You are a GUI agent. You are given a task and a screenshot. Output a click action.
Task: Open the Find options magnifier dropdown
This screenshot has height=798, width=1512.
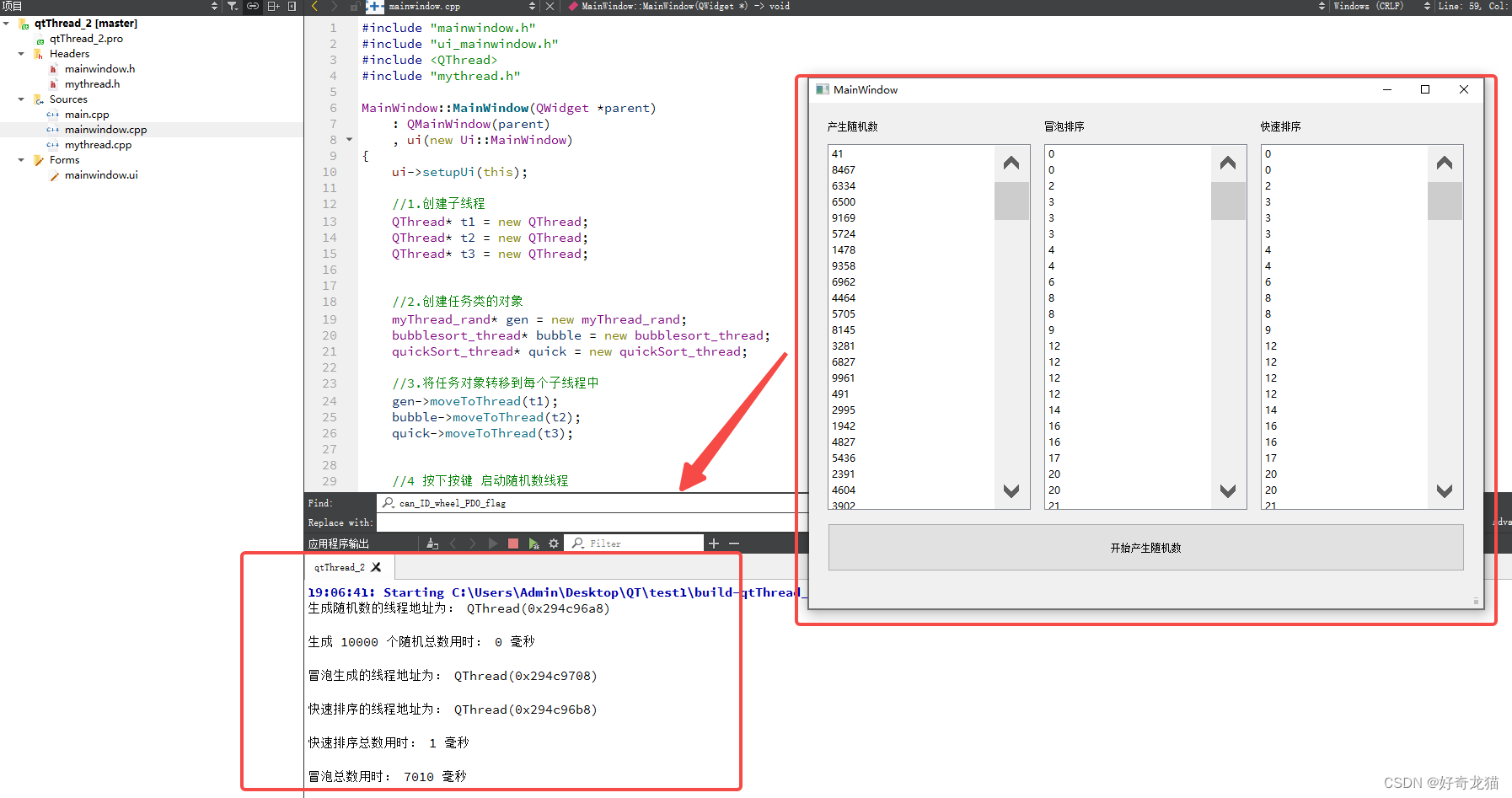pyautogui.click(x=389, y=503)
